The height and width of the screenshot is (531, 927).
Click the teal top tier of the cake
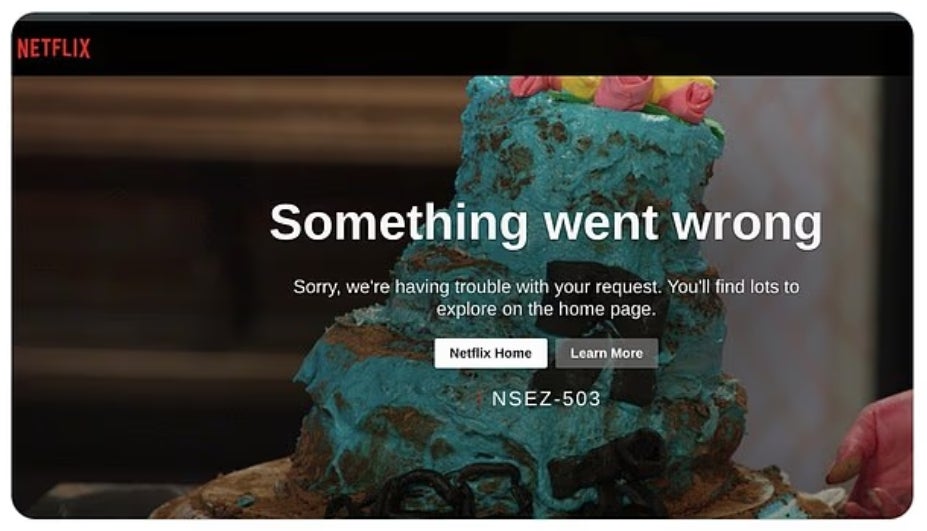(590, 160)
